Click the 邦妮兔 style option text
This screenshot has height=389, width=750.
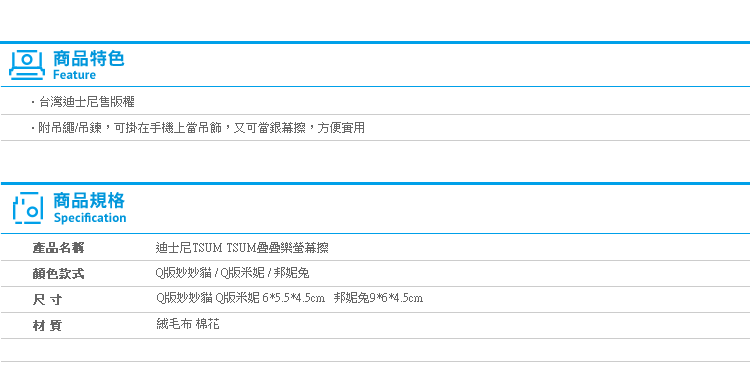coord(291,273)
